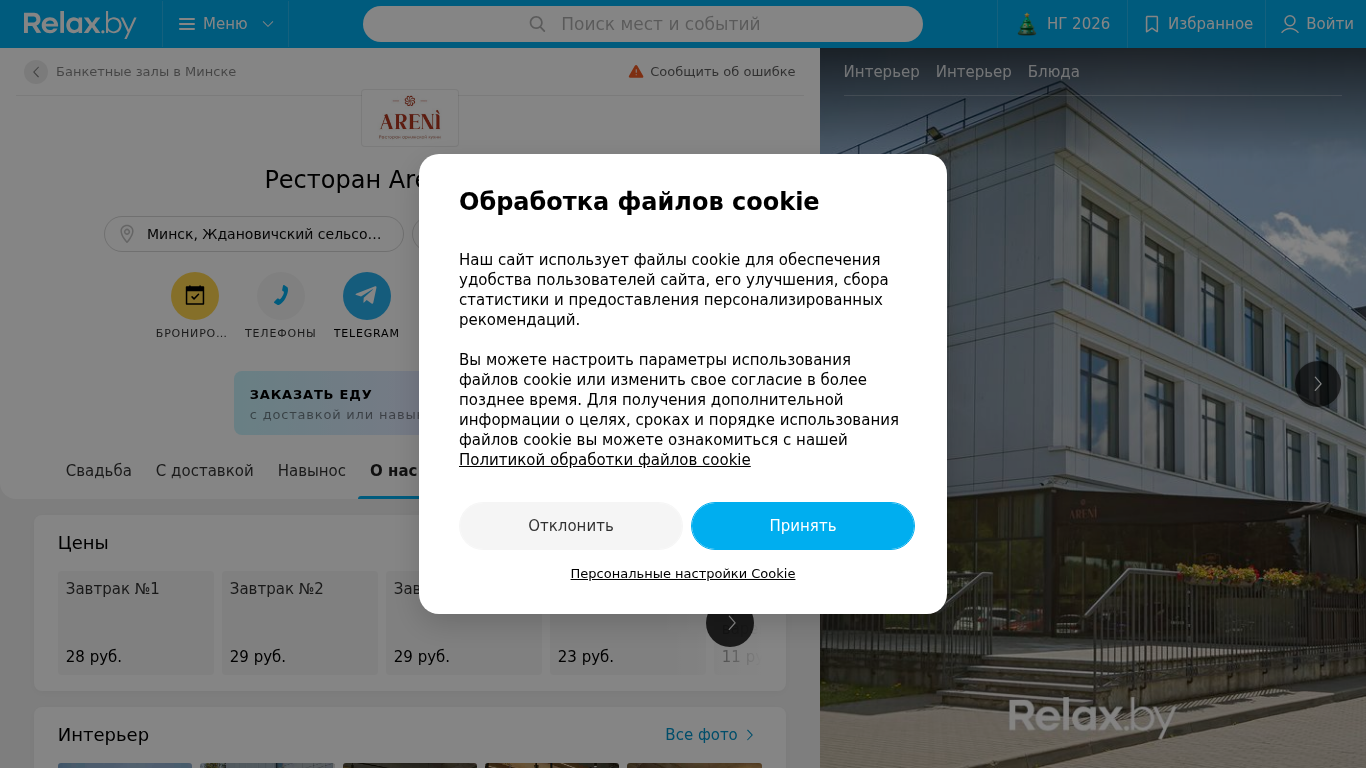Accept cookies with Принять button
1366x768 pixels.
(x=803, y=526)
